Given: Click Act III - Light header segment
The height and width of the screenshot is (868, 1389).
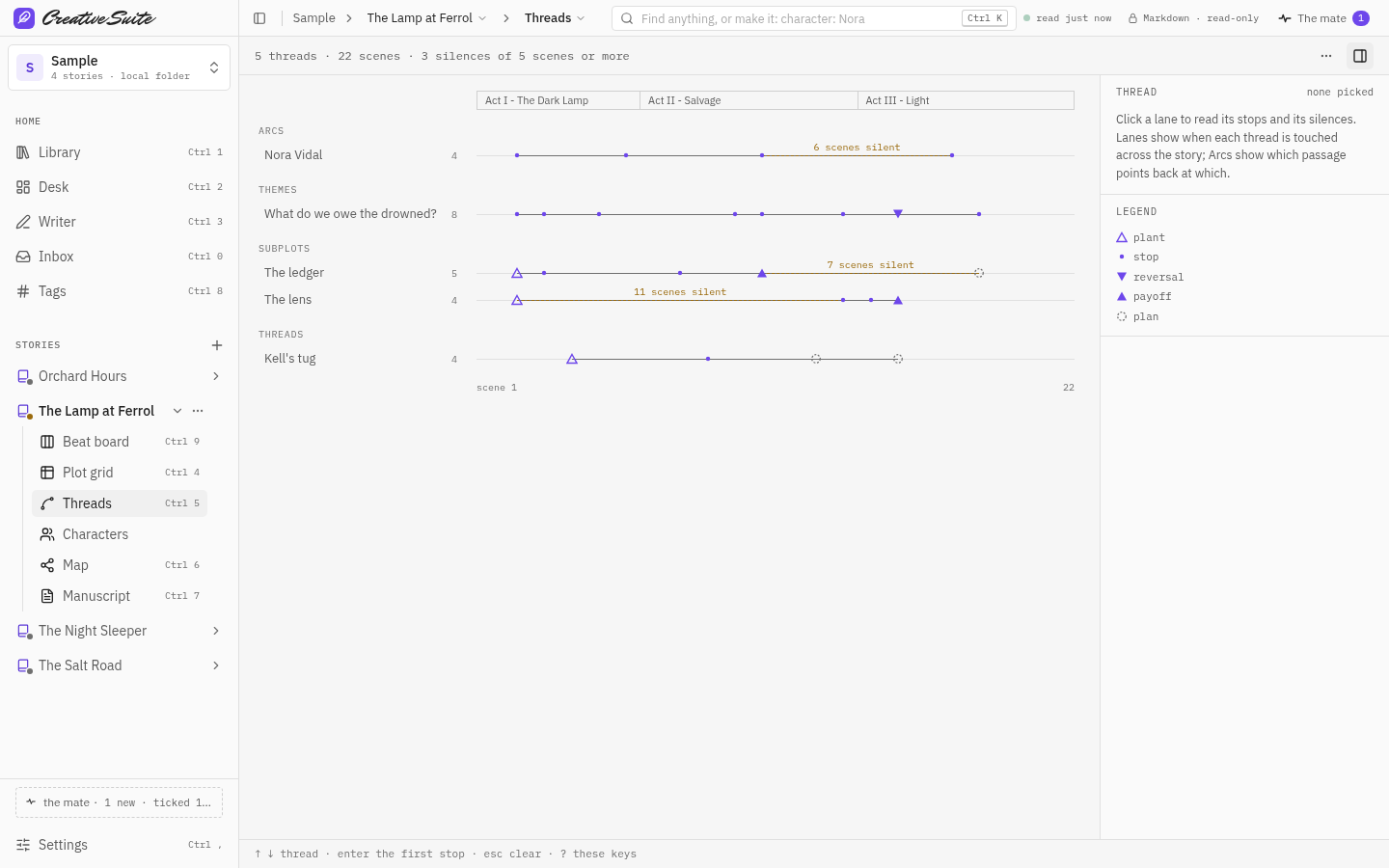Looking at the screenshot, I should tap(966, 100).
